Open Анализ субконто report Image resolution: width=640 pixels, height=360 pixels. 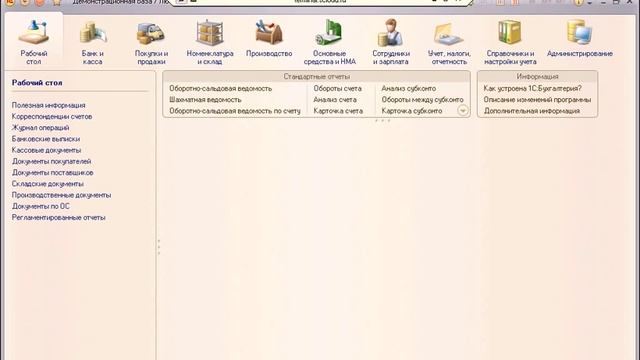pyautogui.click(x=409, y=88)
